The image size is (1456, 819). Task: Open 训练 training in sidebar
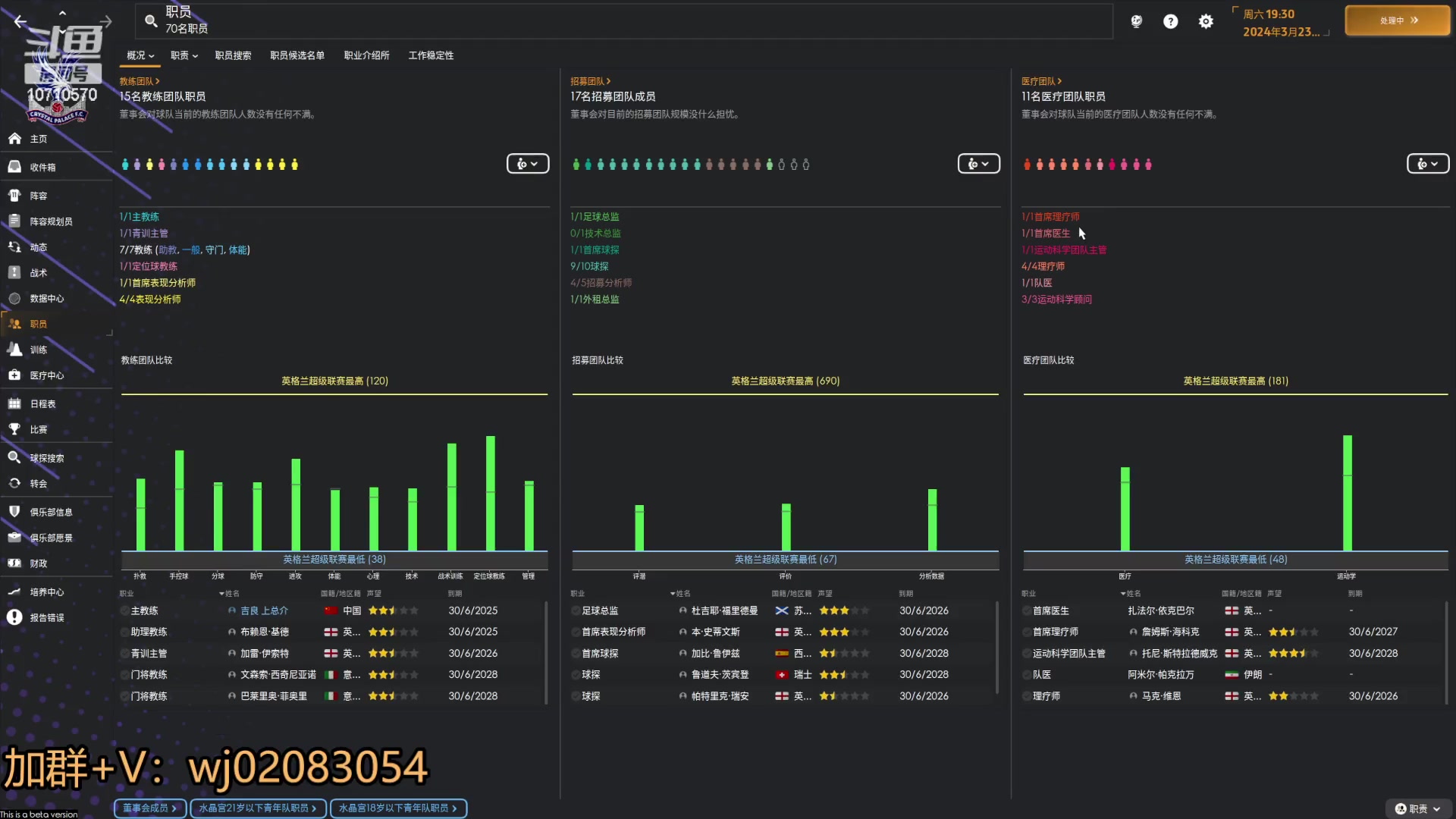point(56,350)
